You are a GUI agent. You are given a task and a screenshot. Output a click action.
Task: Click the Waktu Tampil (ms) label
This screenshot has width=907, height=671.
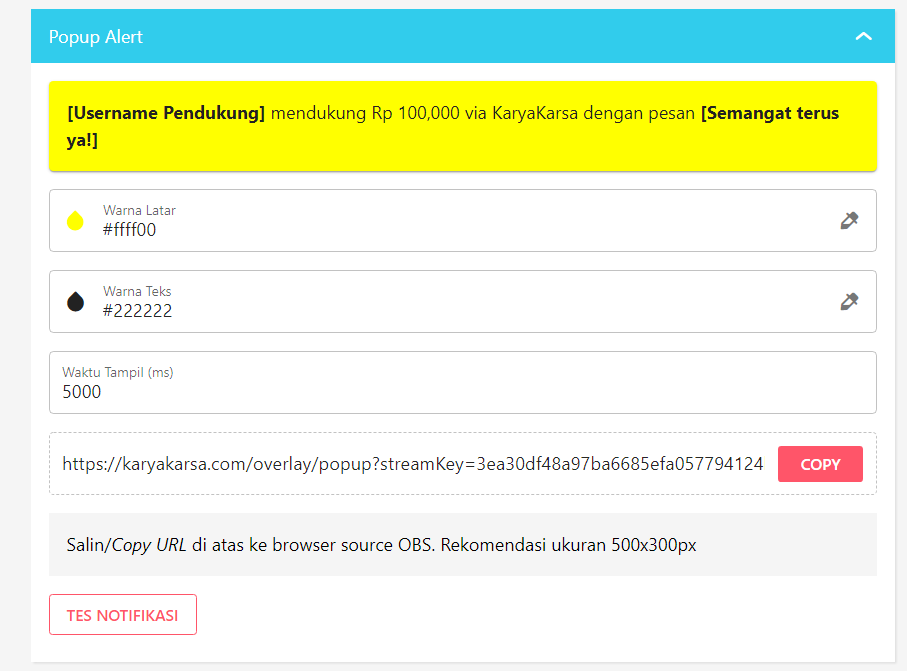117,372
